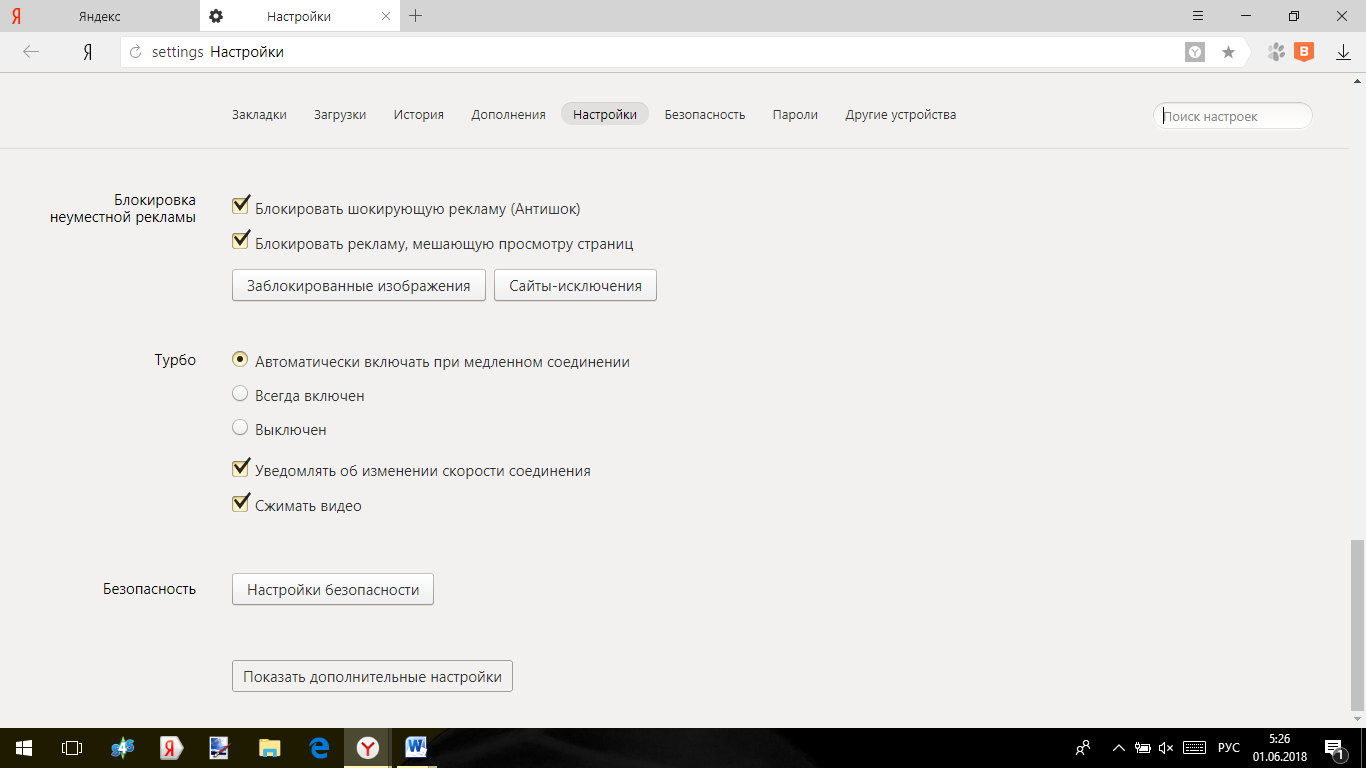Open a new tab with plus button
The image size is (1366, 768).
pos(416,16)
